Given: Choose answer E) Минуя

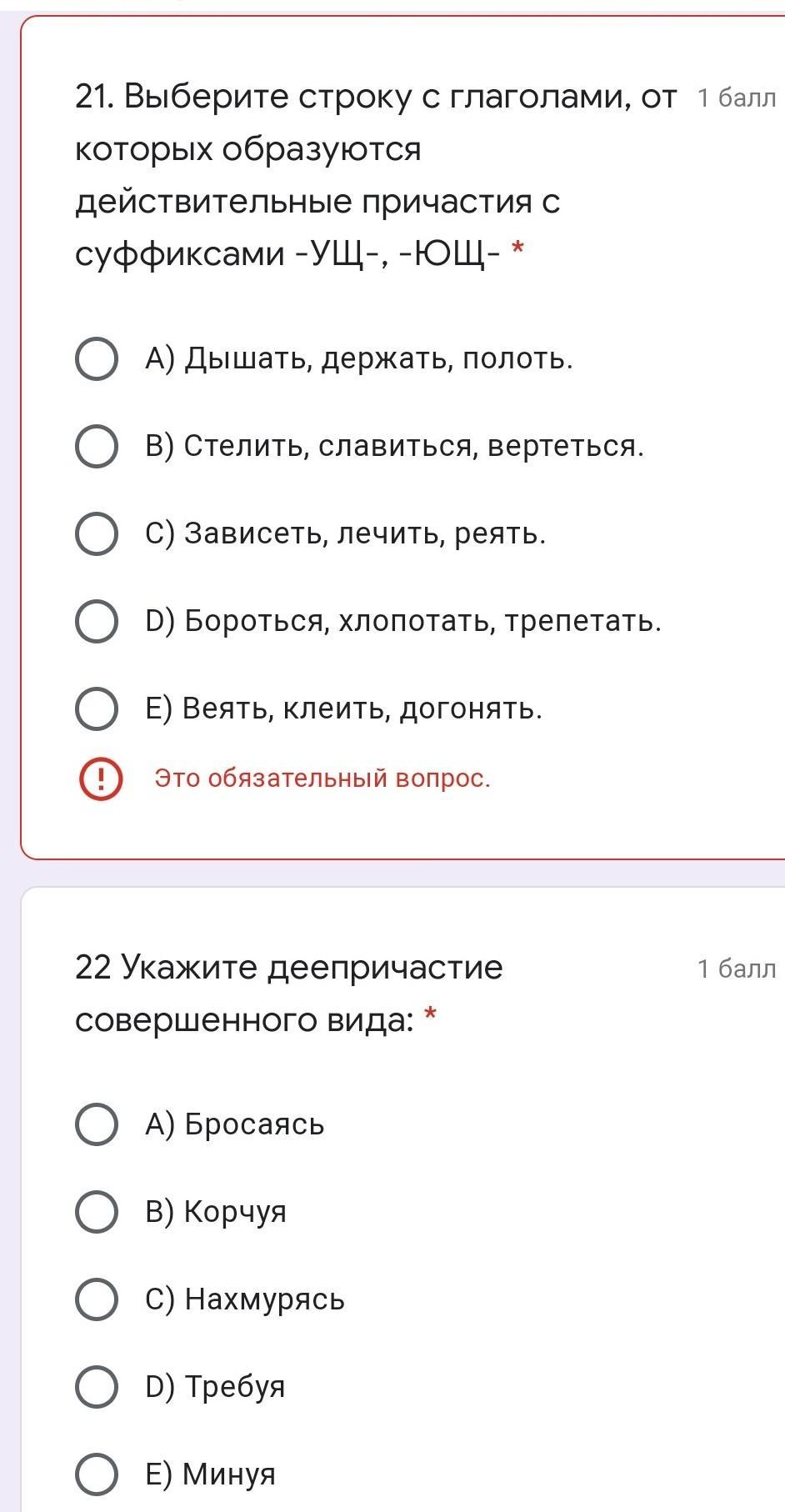Looking at the screenshot, I should [x=97, y=1474].
